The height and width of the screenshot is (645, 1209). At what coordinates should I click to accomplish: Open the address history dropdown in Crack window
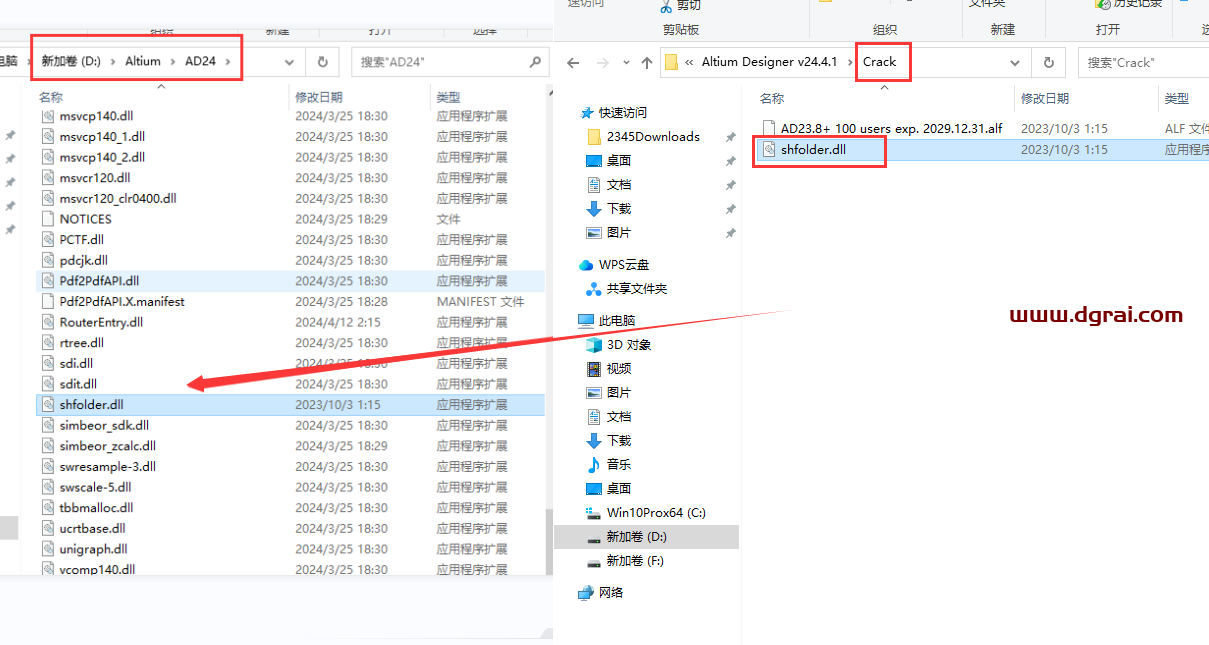click(1015, 62)
